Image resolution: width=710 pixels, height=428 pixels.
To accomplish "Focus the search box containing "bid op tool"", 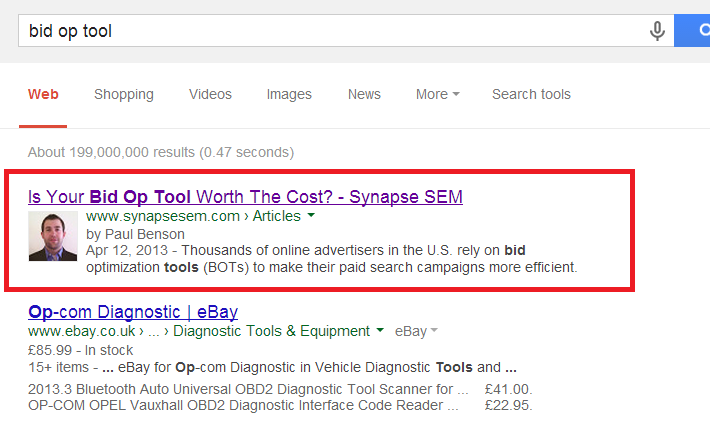I will [x=346, y=30].
